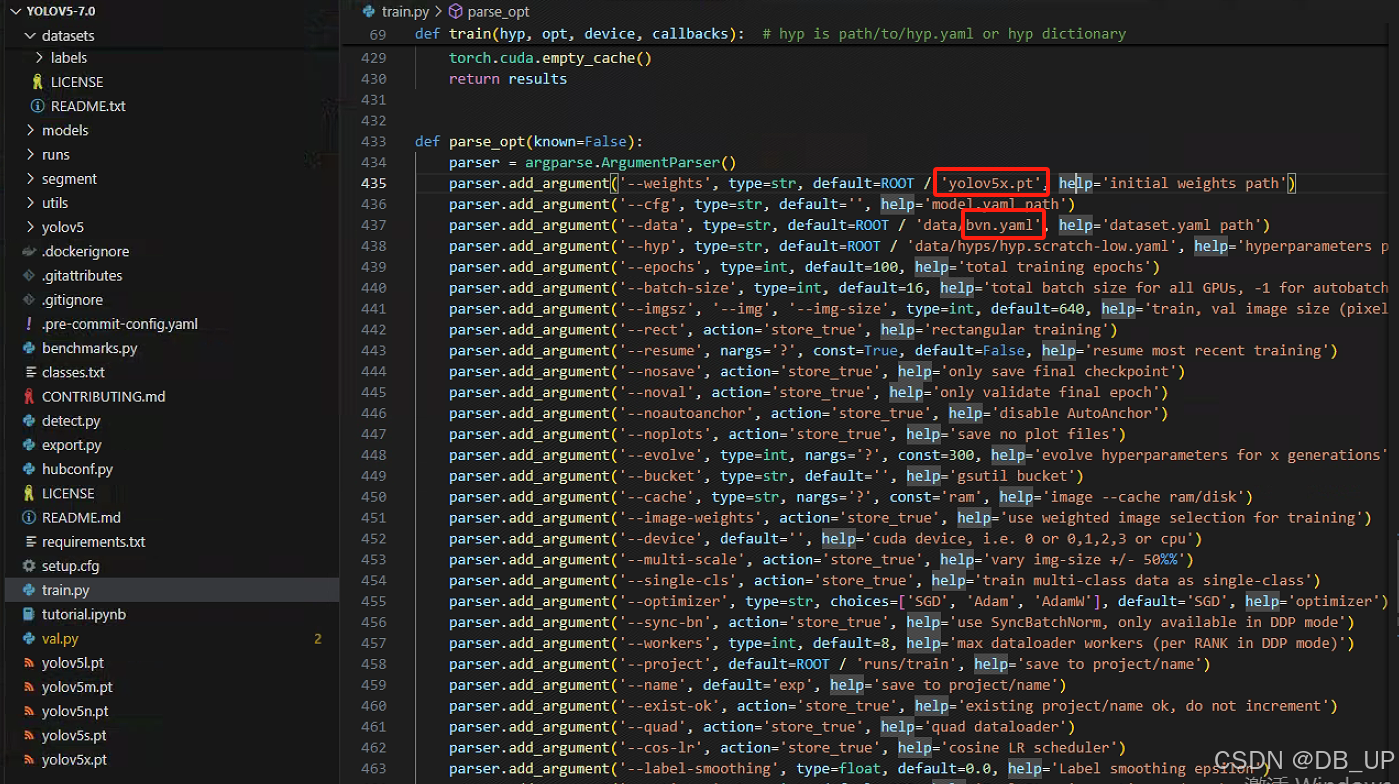This screenshot has height=784, width=1399.
Task: Click LICENSE file icon under datasets
Action: [x=38, y=82]
